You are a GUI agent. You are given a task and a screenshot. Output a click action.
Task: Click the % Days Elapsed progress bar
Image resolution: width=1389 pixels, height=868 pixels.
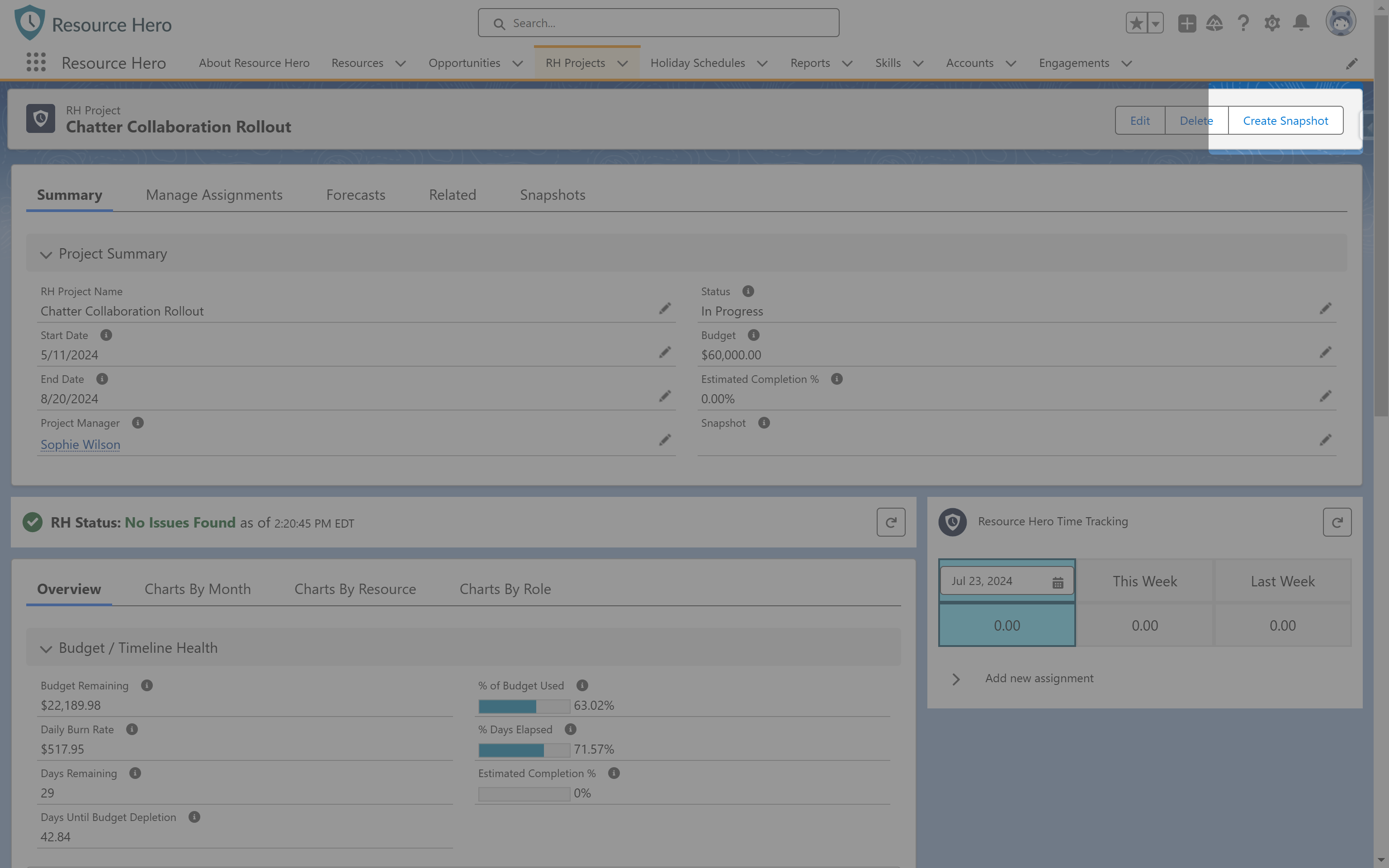tap(524, 750)
